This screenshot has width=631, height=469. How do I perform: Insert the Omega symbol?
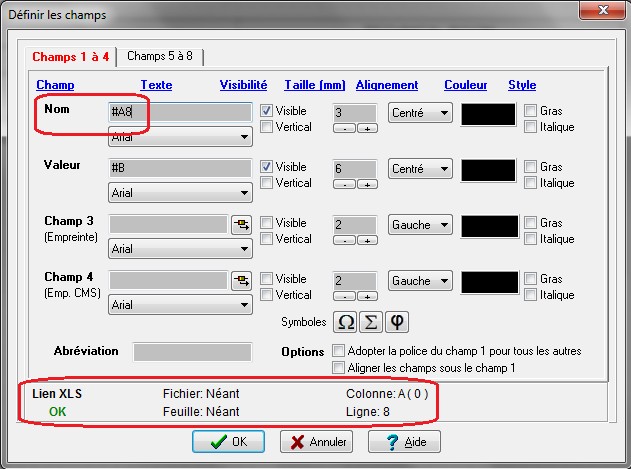(345, 322)
